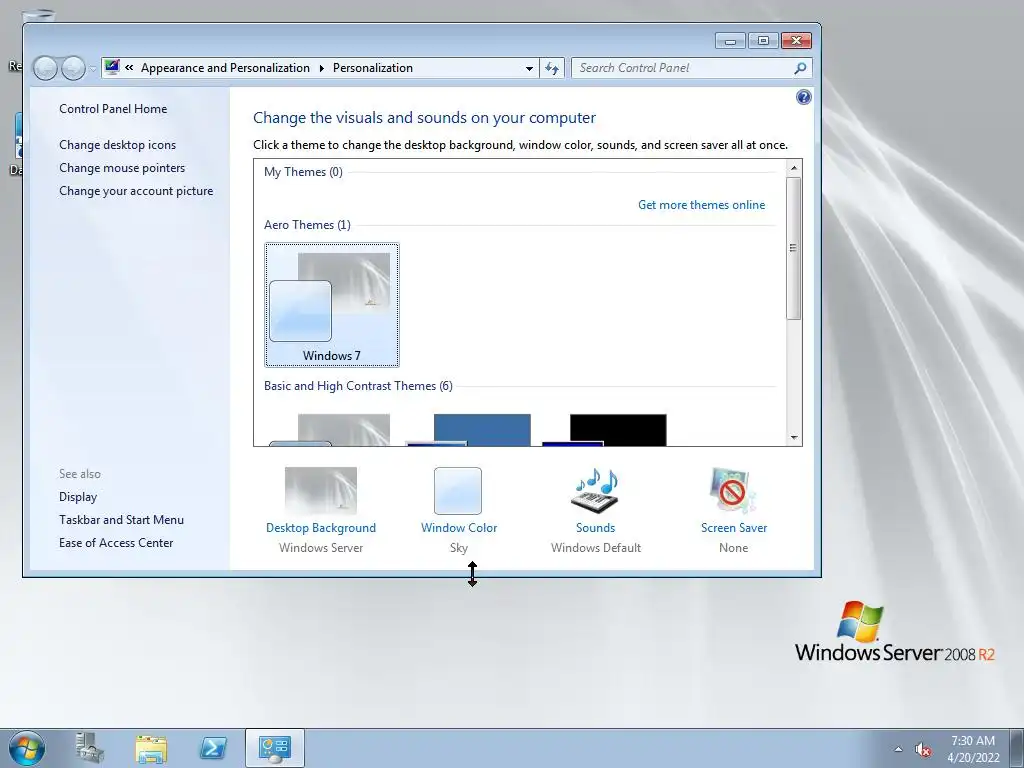
Task: Click the Sounds text link
Action: pyautogui.click(x=596, y=528)
